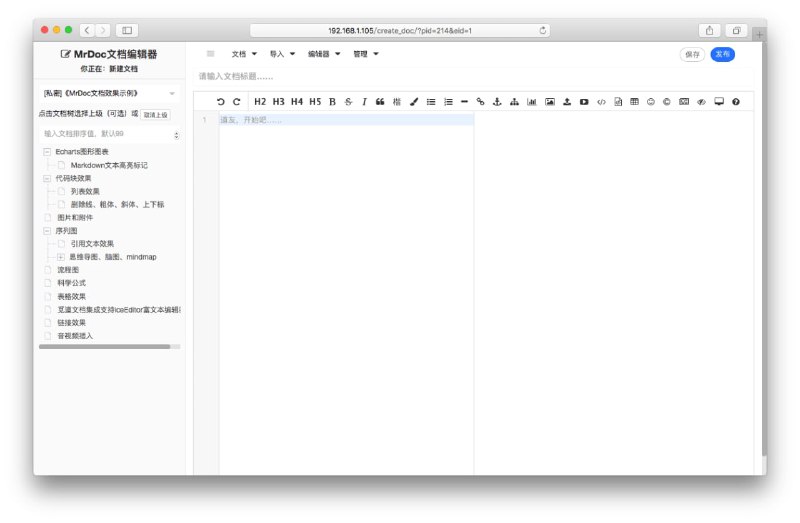This screenshot has width=800, height=523.
Task: Insert an H2 heading from toolbar
Action: click(260, 101)
